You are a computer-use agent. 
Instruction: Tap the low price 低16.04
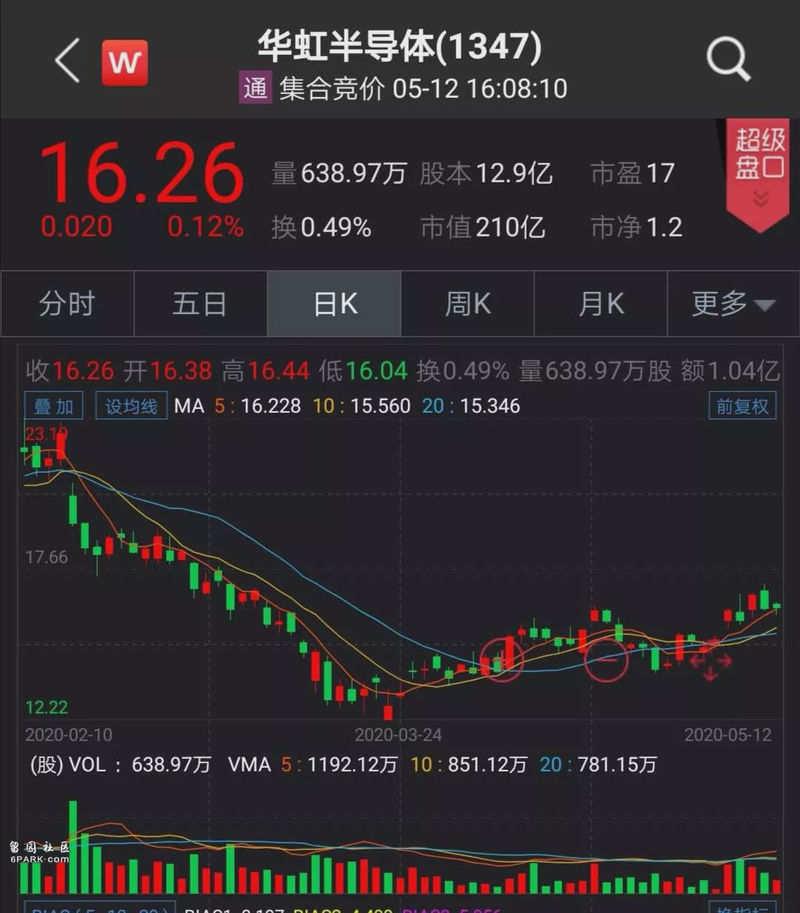[x=363, y=371]
